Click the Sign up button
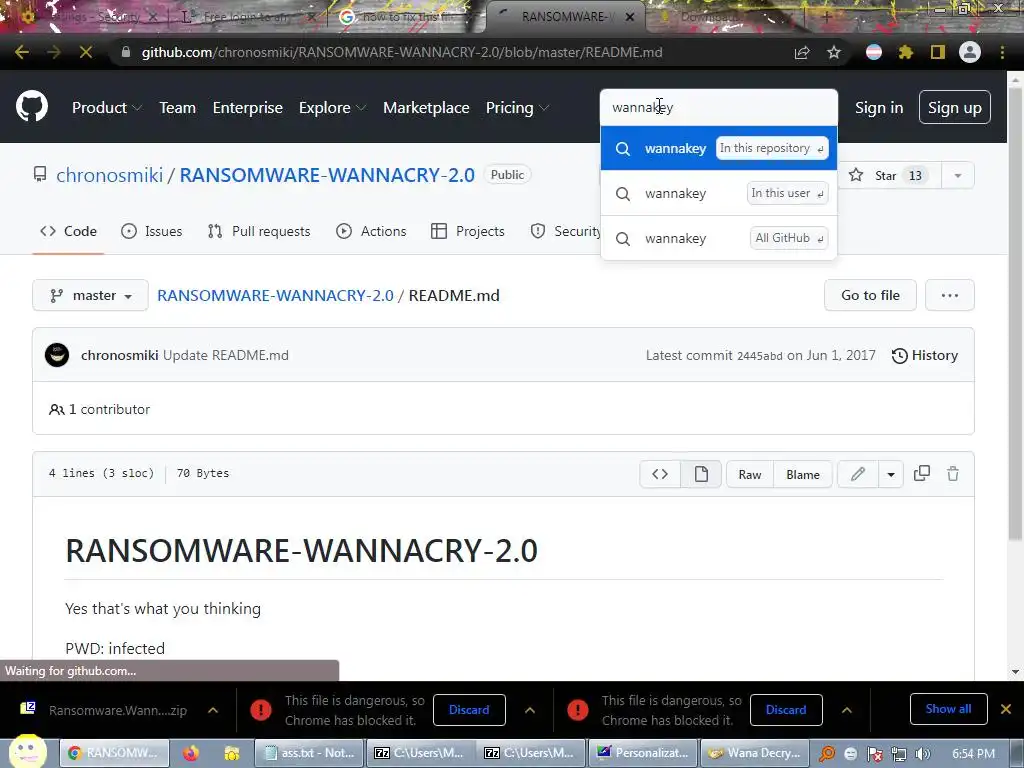The height and width of the screenshot is (768, 1024). [x=955, y=107]
